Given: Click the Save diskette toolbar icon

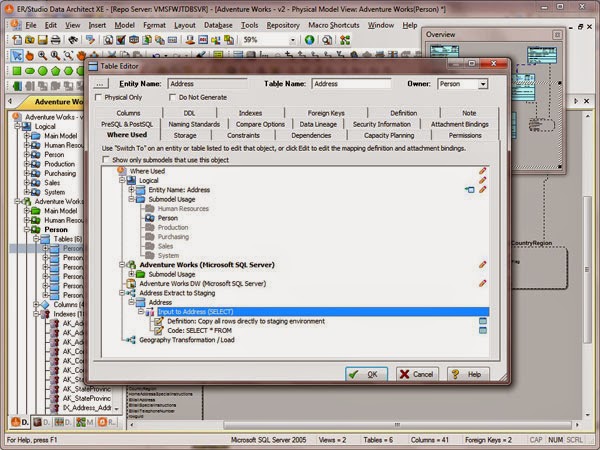Looking at the screenshot, I should click(42, 39).
